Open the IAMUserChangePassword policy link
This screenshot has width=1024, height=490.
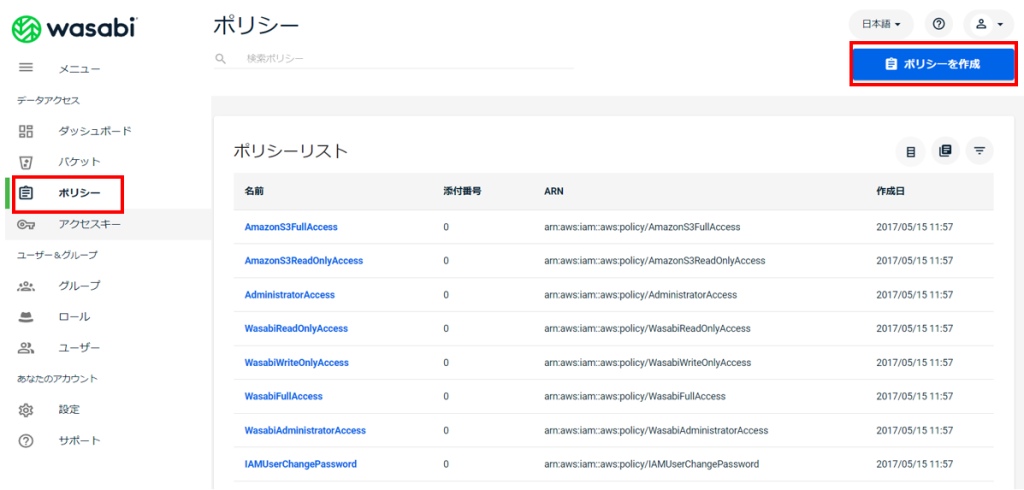point(300,464)
